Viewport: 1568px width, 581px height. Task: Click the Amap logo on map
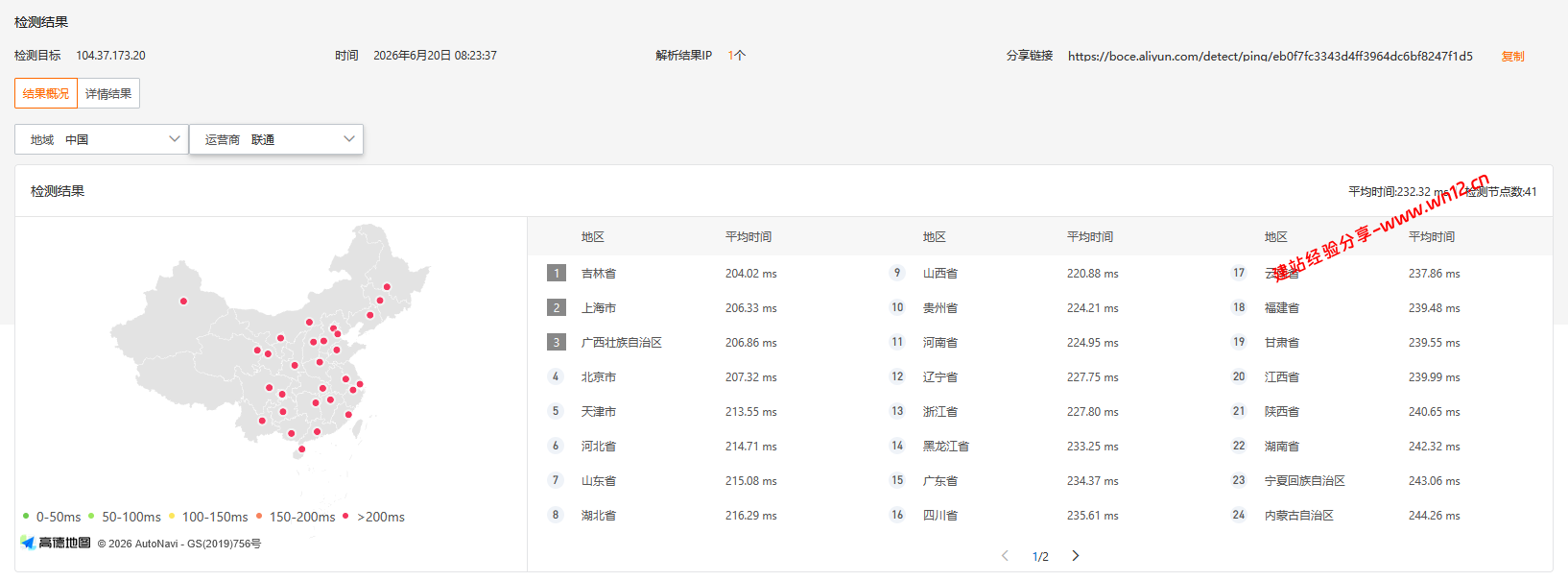click(x=56, y=543)
